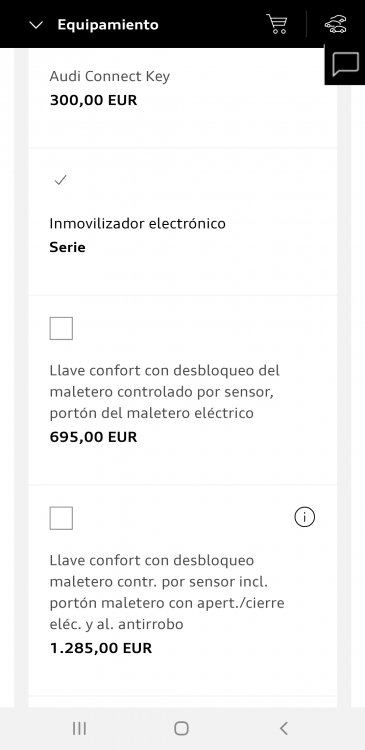Click the 1.285,00 EUR price label
This screenshot has height=750, width=365.
click(x=101, y=648)
